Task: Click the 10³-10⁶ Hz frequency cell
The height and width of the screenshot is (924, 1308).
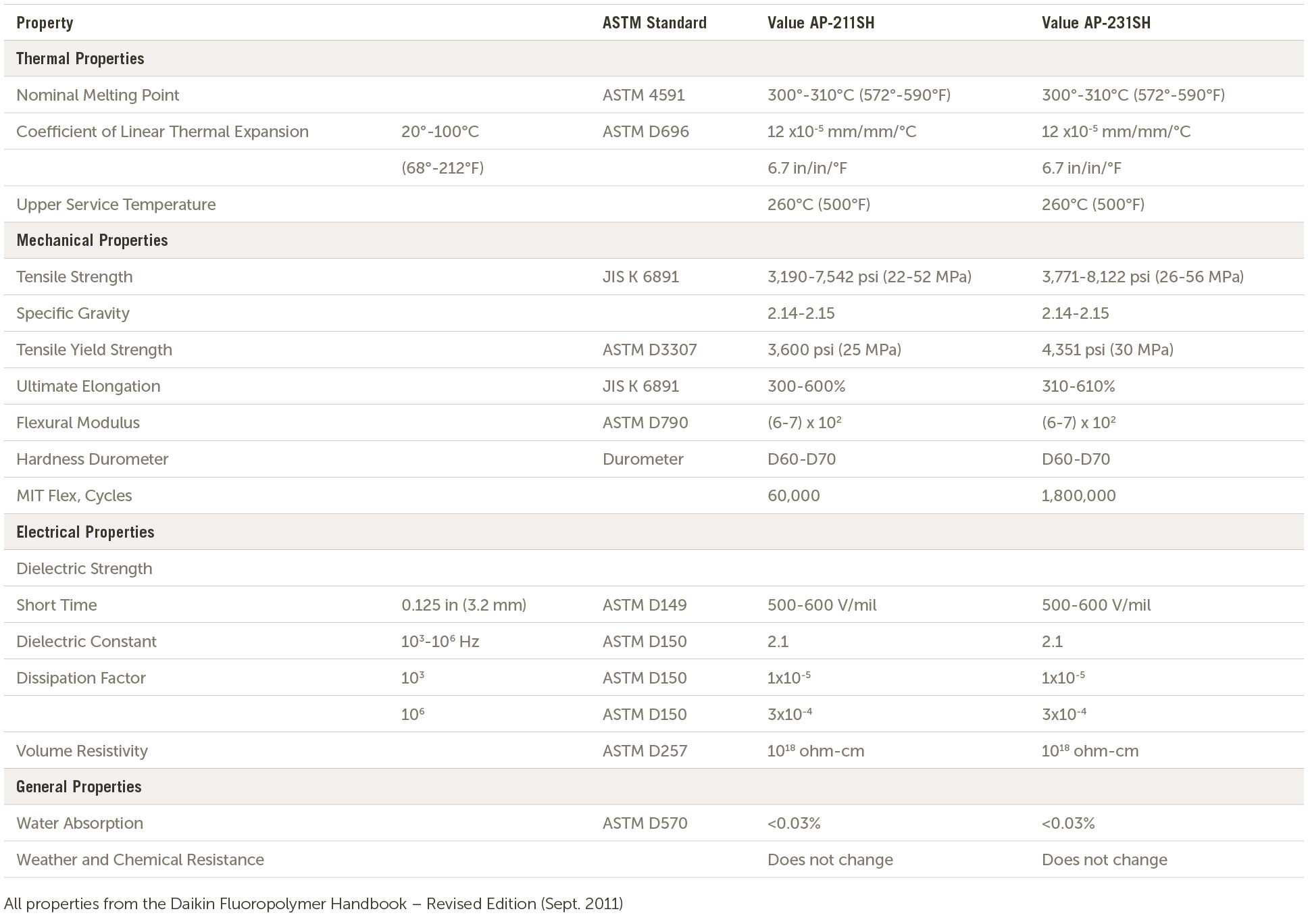Action: 441,642
